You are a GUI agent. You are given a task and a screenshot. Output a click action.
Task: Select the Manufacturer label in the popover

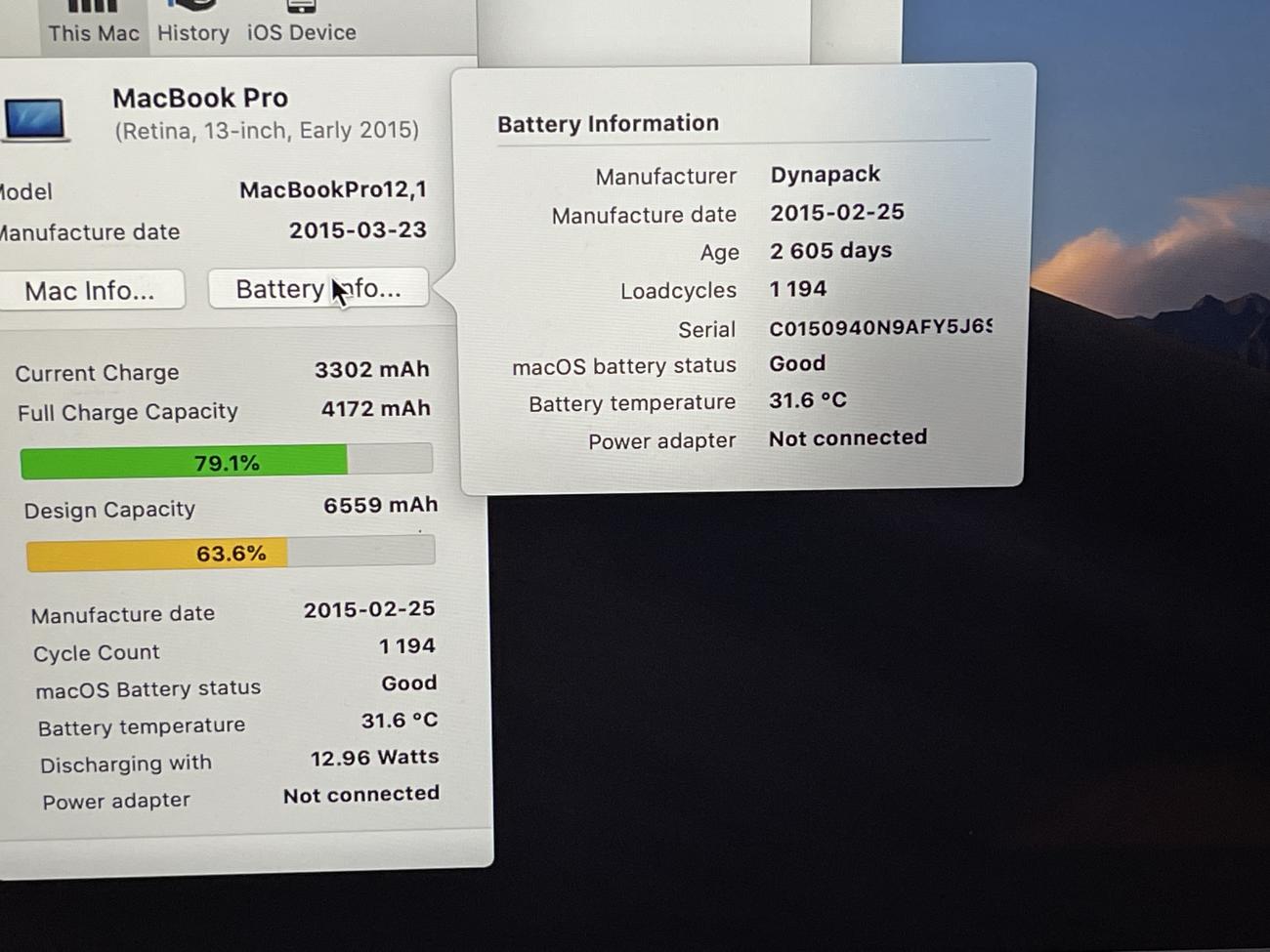[x=666, y=176]
